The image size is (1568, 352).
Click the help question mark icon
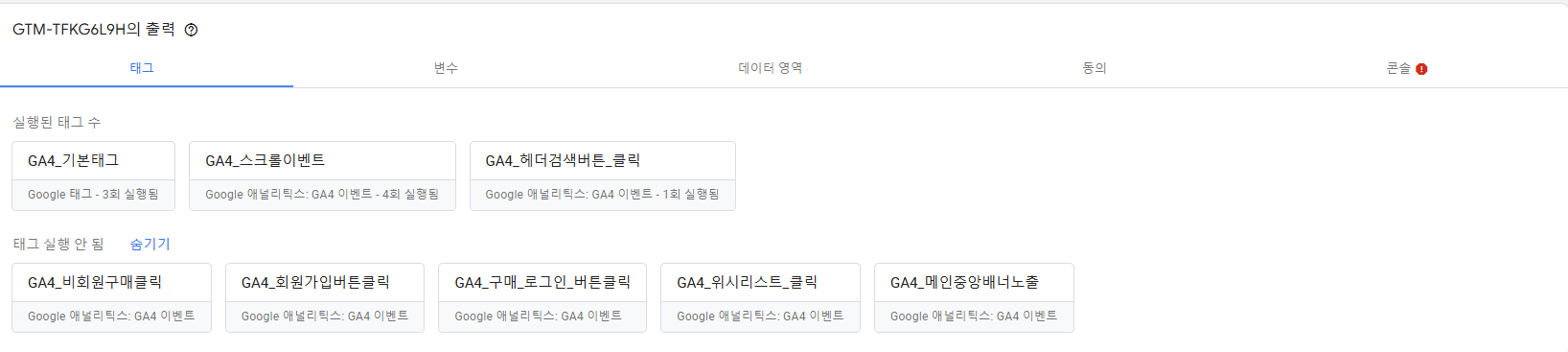(191, 30)
